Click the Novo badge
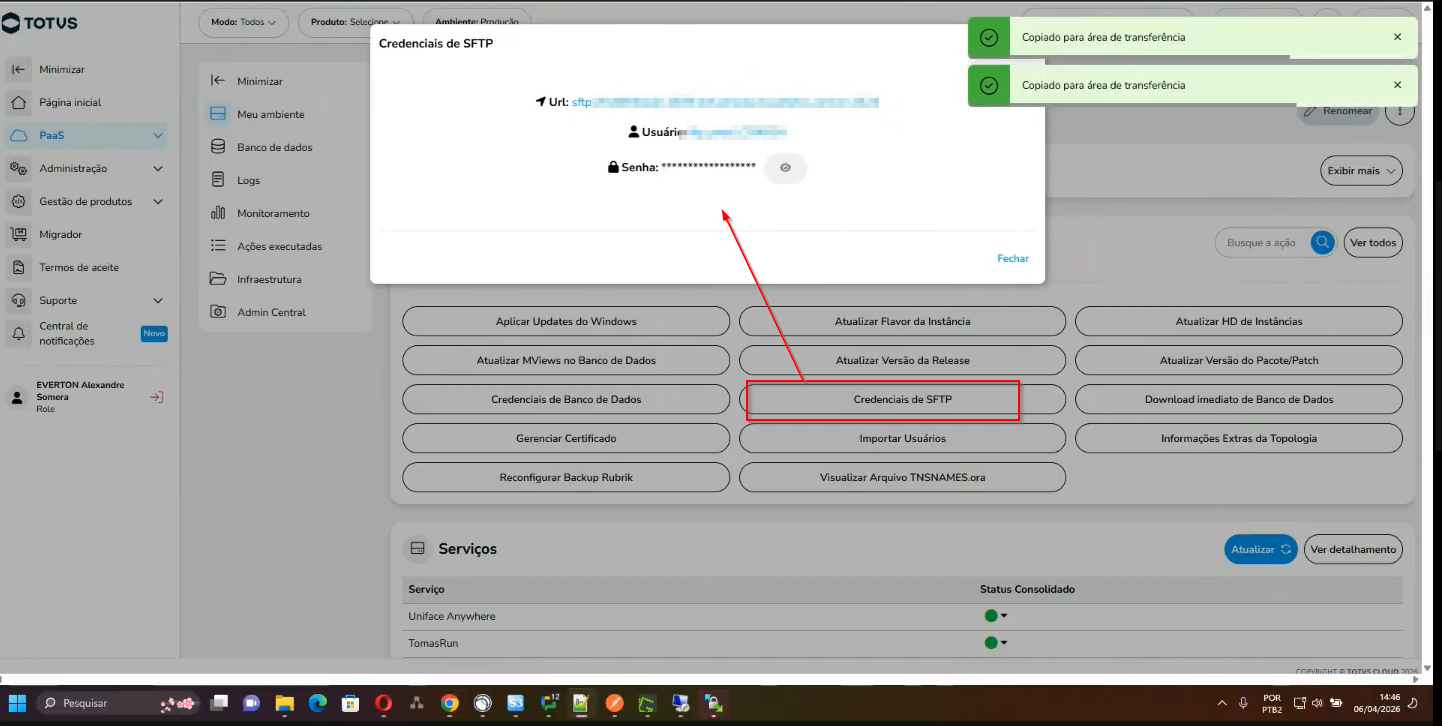This screenshot has width=1442, height=726. (x=154, y=333)
